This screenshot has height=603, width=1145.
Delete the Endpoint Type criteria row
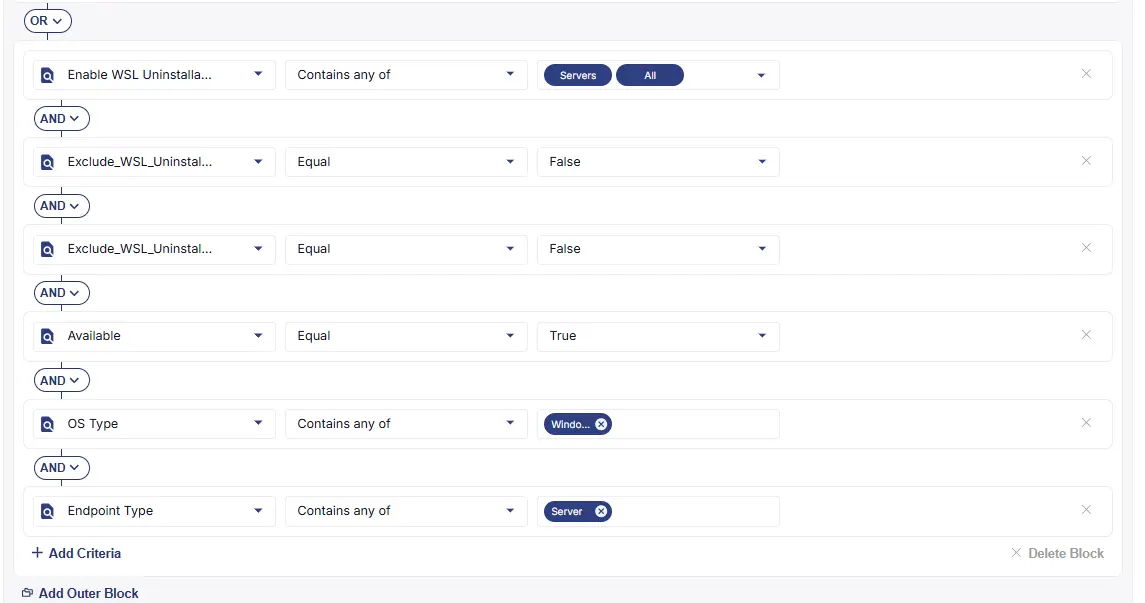point(1086,510)
